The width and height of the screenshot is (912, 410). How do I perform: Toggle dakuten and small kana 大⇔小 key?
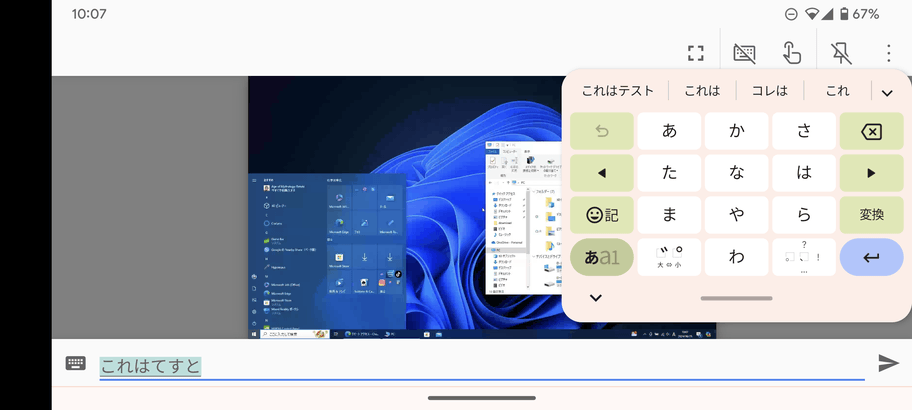click(x=669, y=257)
